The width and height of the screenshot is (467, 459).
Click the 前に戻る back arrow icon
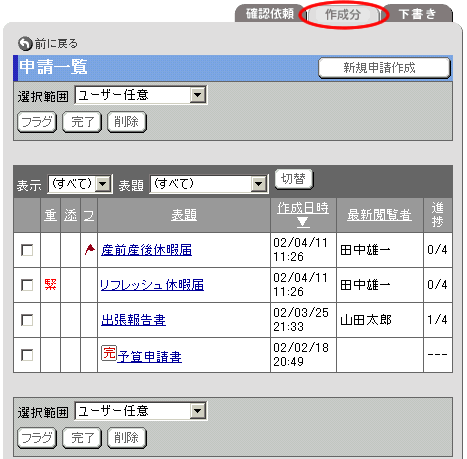pos(25,44)
